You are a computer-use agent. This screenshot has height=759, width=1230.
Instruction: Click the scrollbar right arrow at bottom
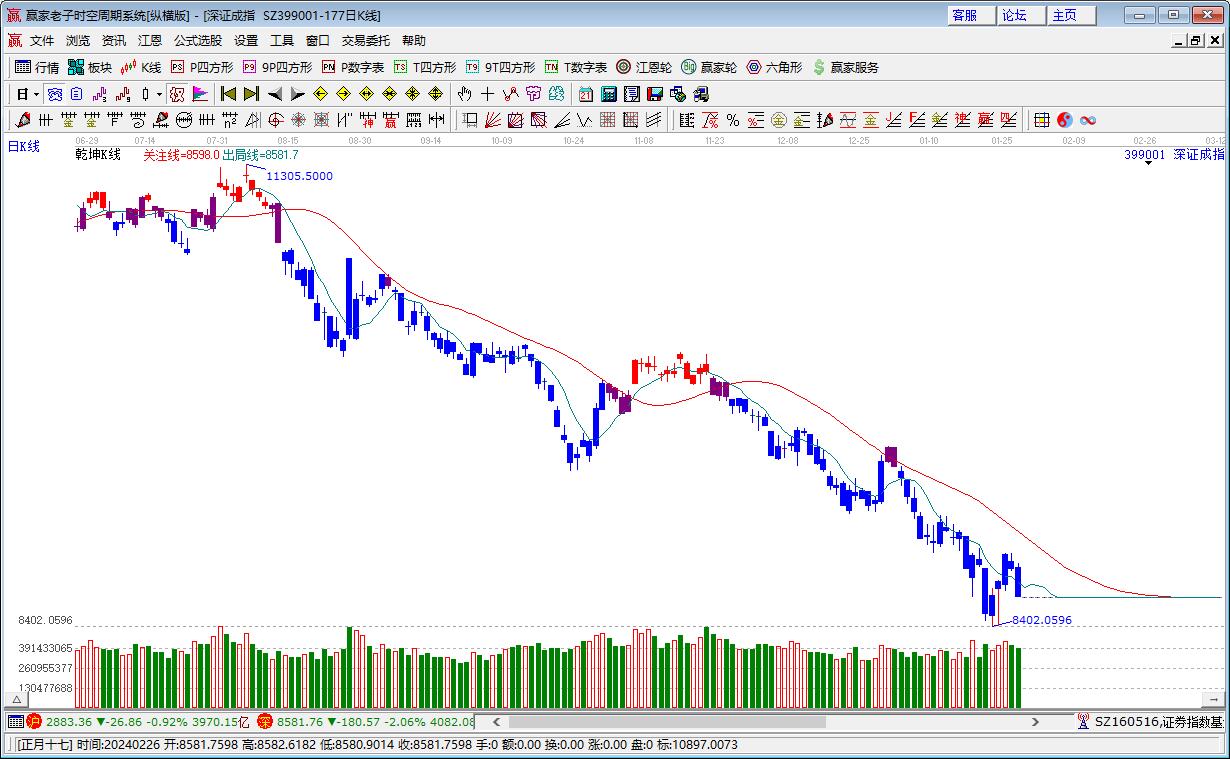pos(1035,721)
